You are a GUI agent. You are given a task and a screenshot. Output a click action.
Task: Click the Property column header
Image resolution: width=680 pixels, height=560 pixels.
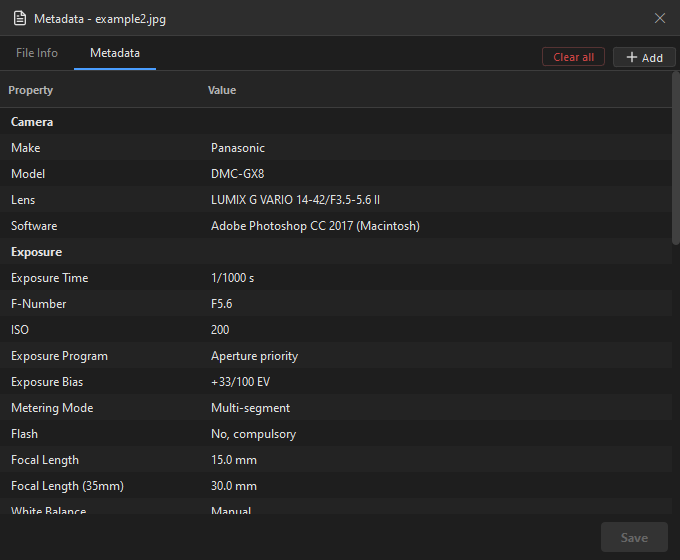click(x=31, y=90)
